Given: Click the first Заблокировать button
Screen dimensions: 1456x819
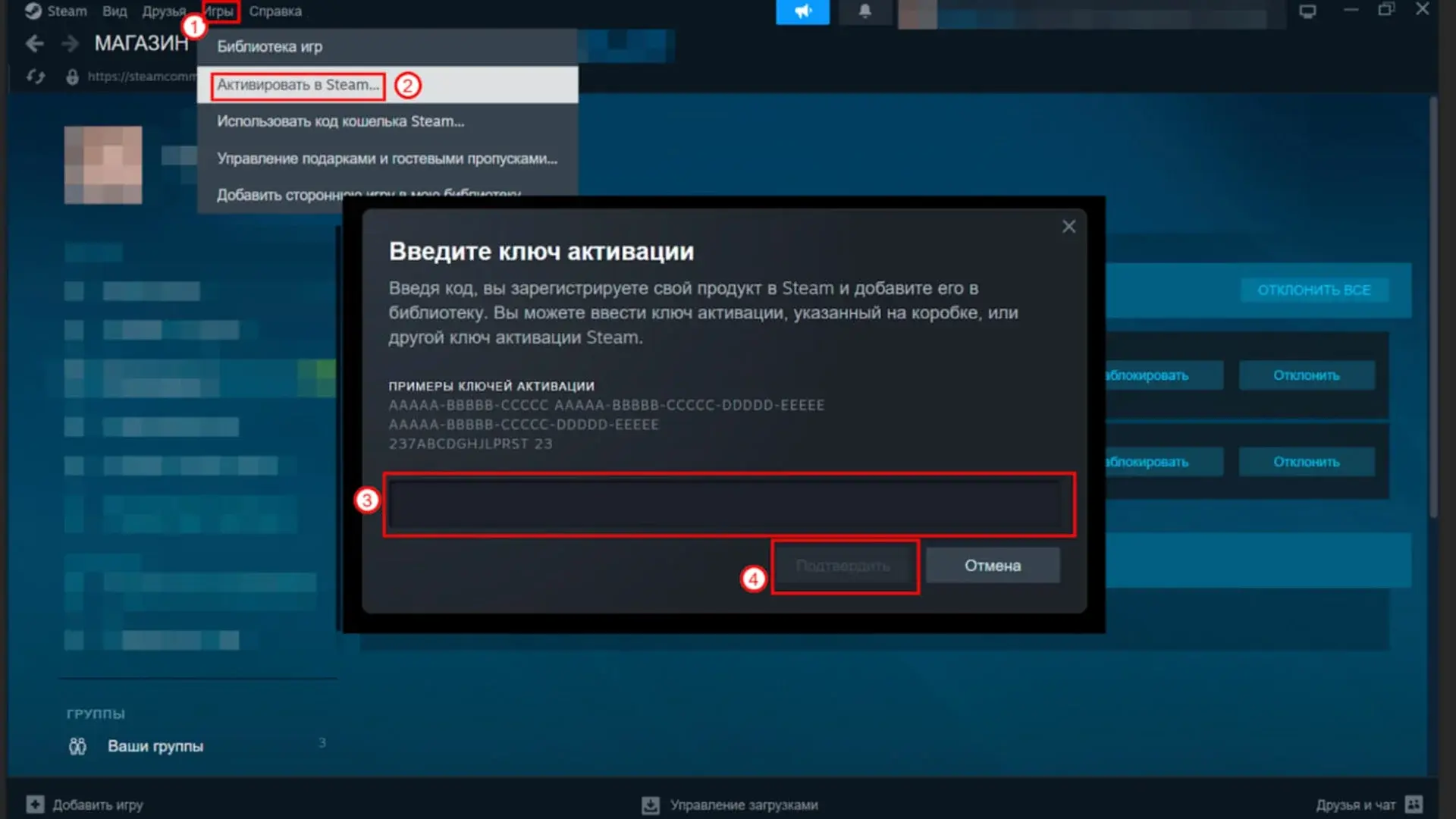Looking at the screenshot, I should point(1164,375).
